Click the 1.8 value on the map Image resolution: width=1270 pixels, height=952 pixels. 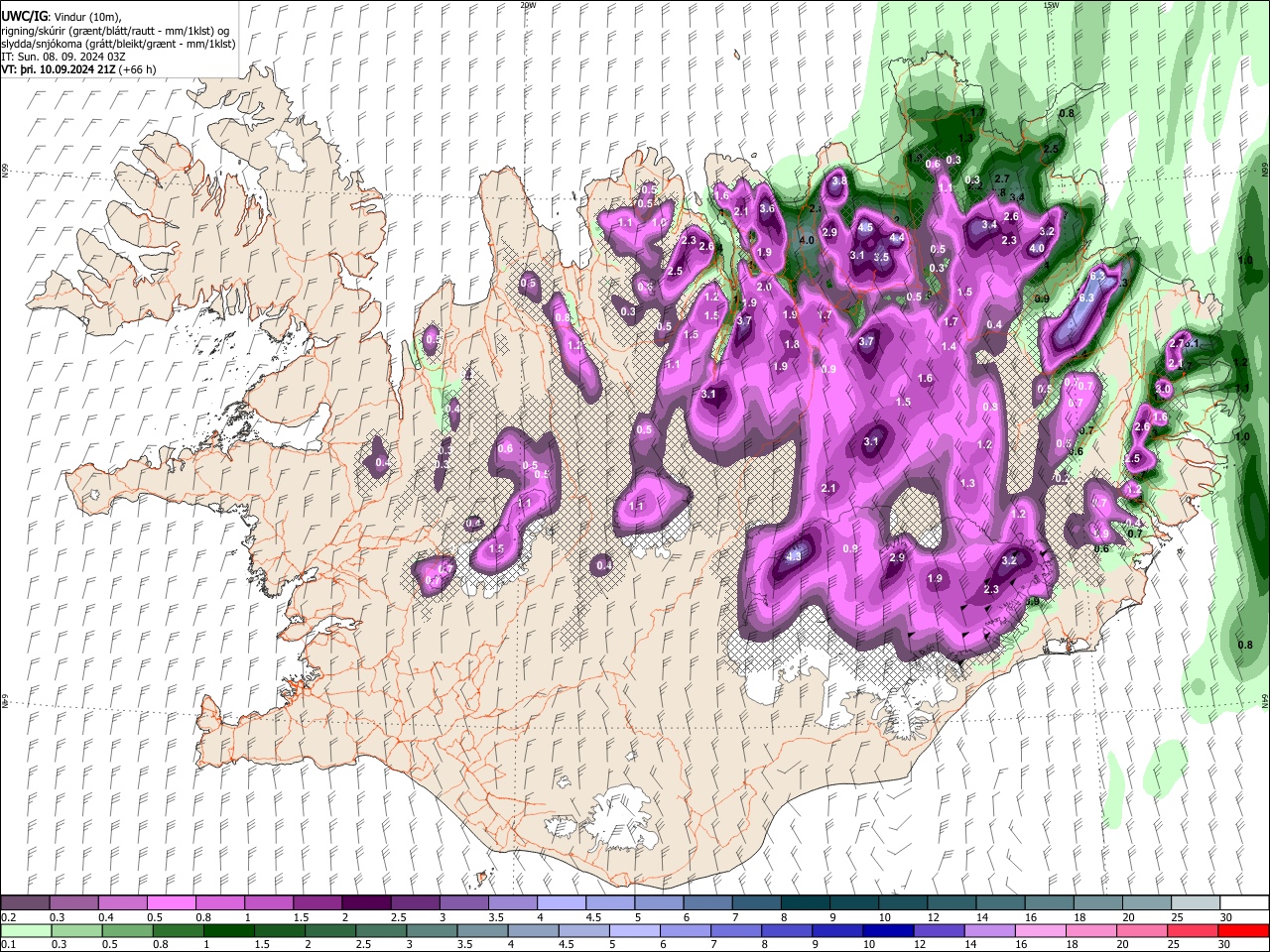click(x=792, y=345)
